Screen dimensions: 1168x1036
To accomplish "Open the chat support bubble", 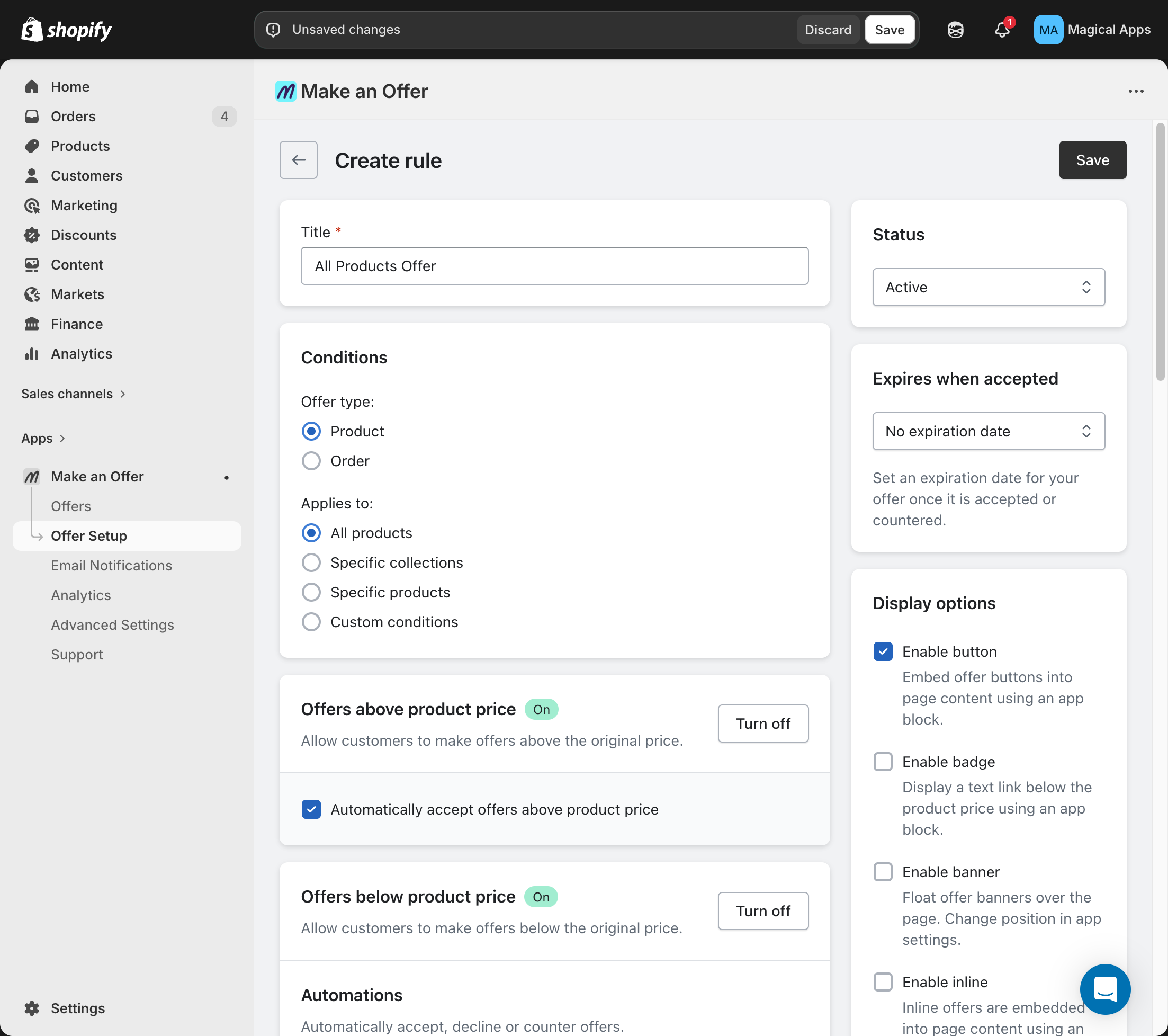I will point(1104,988).
